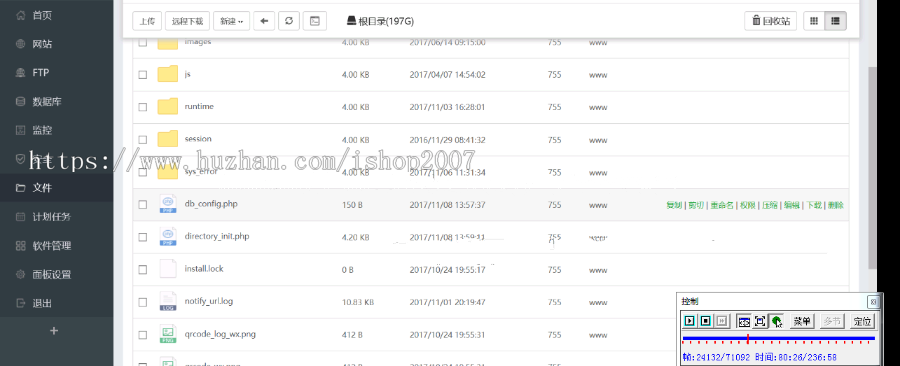Screen dimensions: 900x366
Task: Tick the checkbox for notify_url.log
Action: (x=143, y=302)
